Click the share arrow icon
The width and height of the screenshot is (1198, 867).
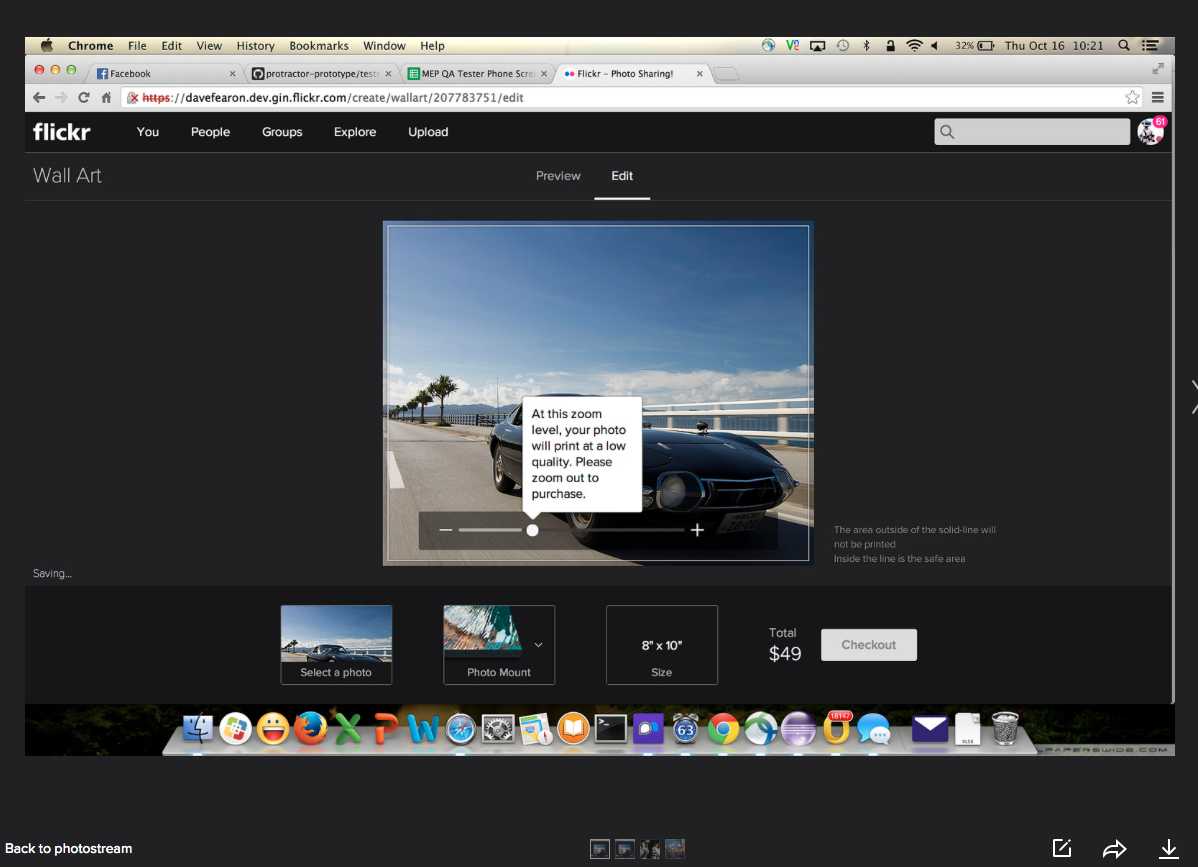pos(1114,849)
